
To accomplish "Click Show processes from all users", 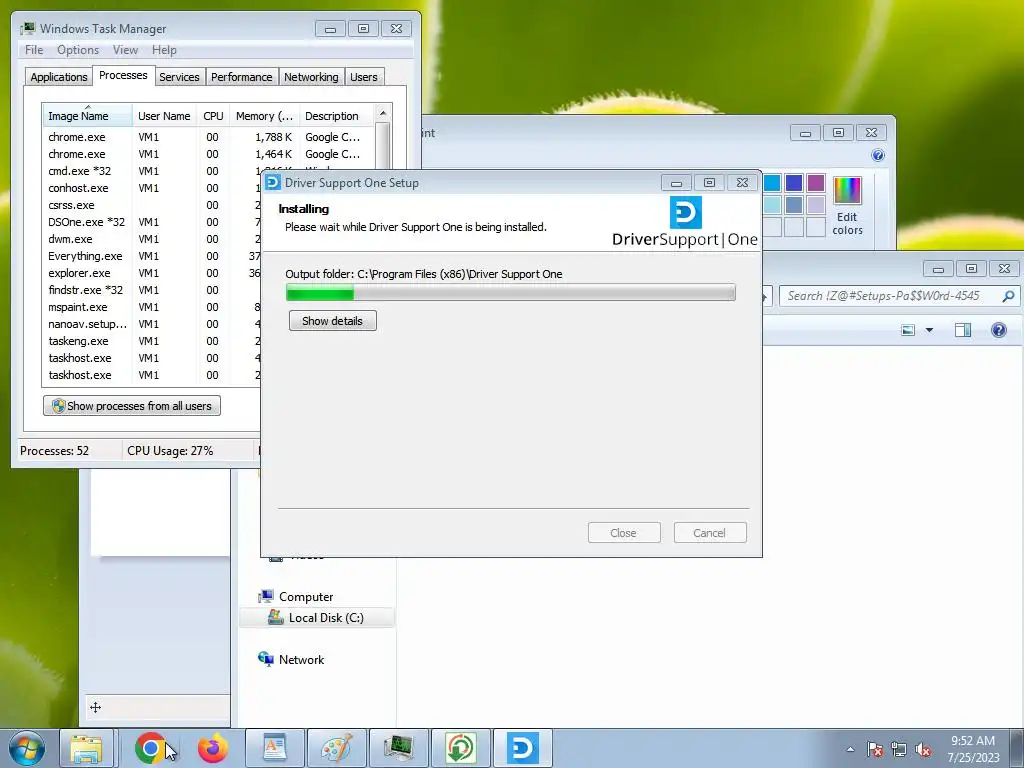I will click(132, 406).
